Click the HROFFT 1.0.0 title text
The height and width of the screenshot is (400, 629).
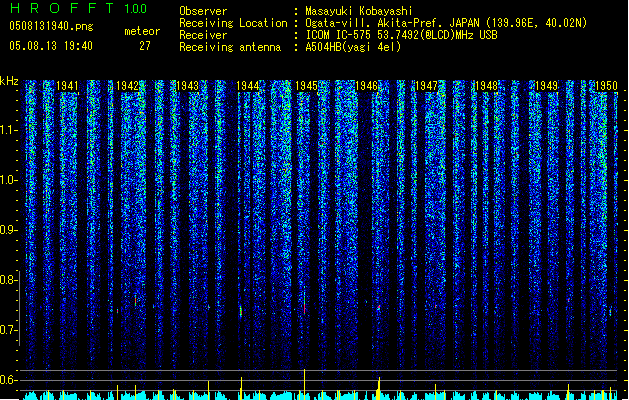click(79, 8)
